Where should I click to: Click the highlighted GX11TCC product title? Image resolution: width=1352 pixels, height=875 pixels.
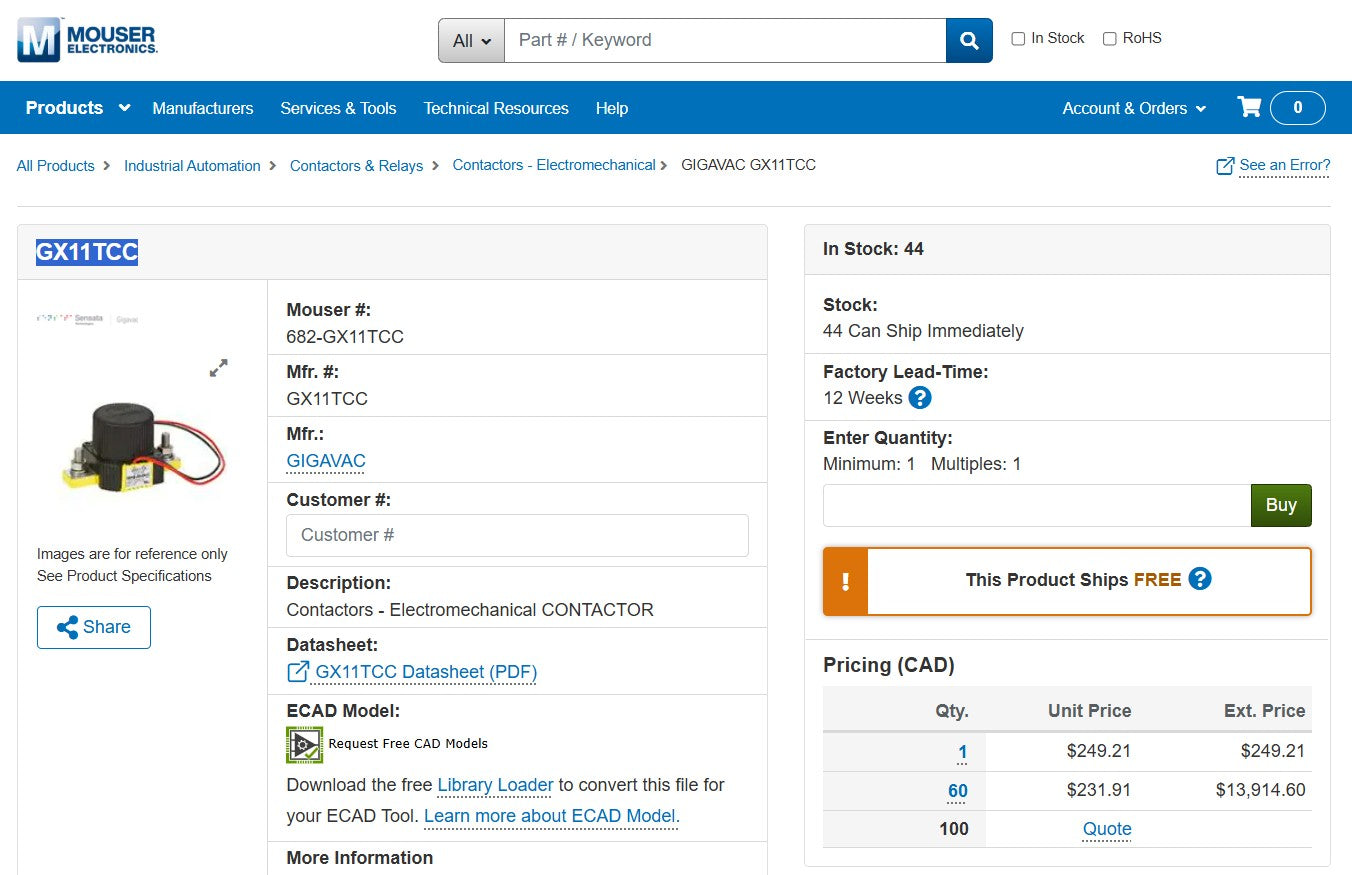[x=87, y=252]
